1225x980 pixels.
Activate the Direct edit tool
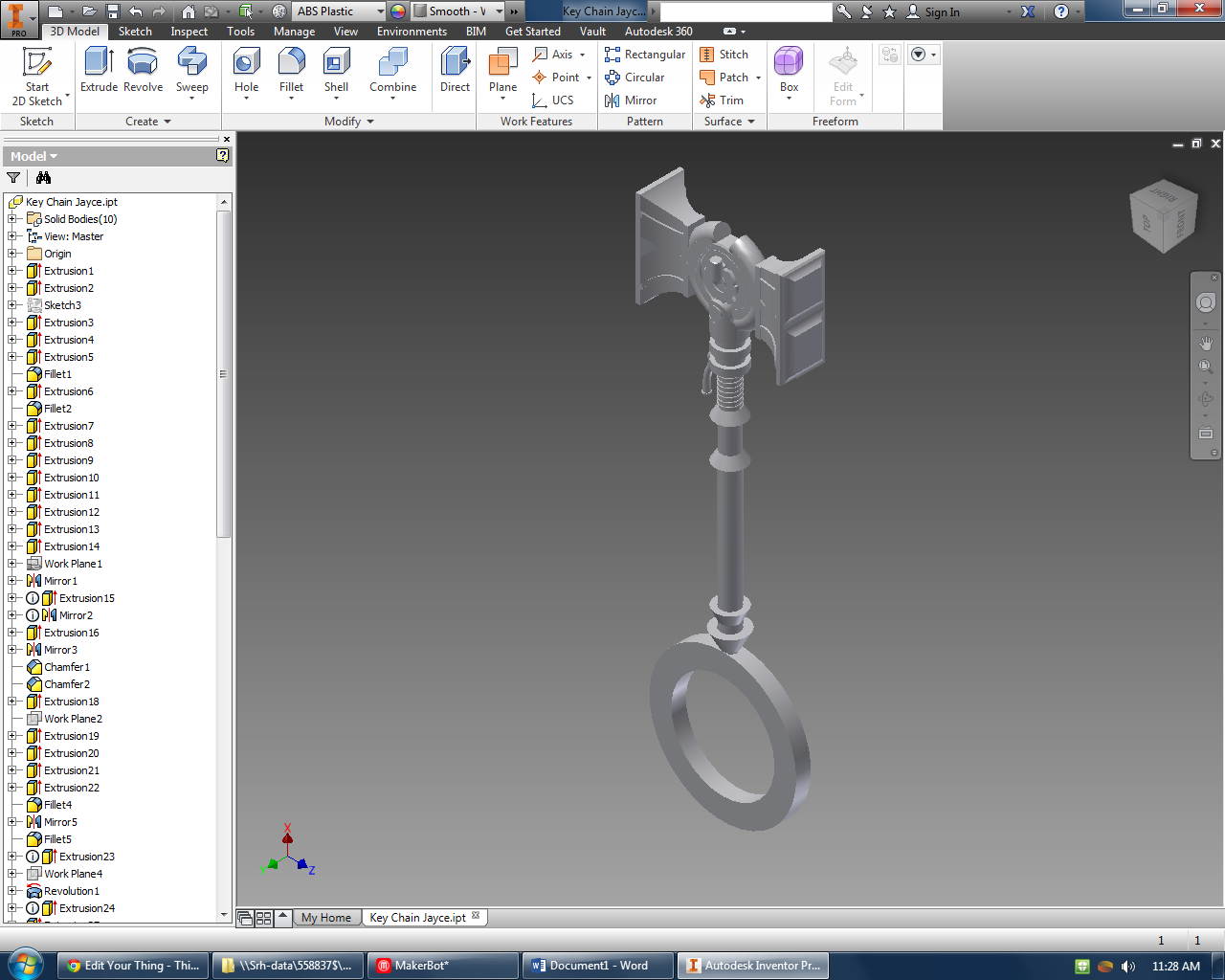455,71
